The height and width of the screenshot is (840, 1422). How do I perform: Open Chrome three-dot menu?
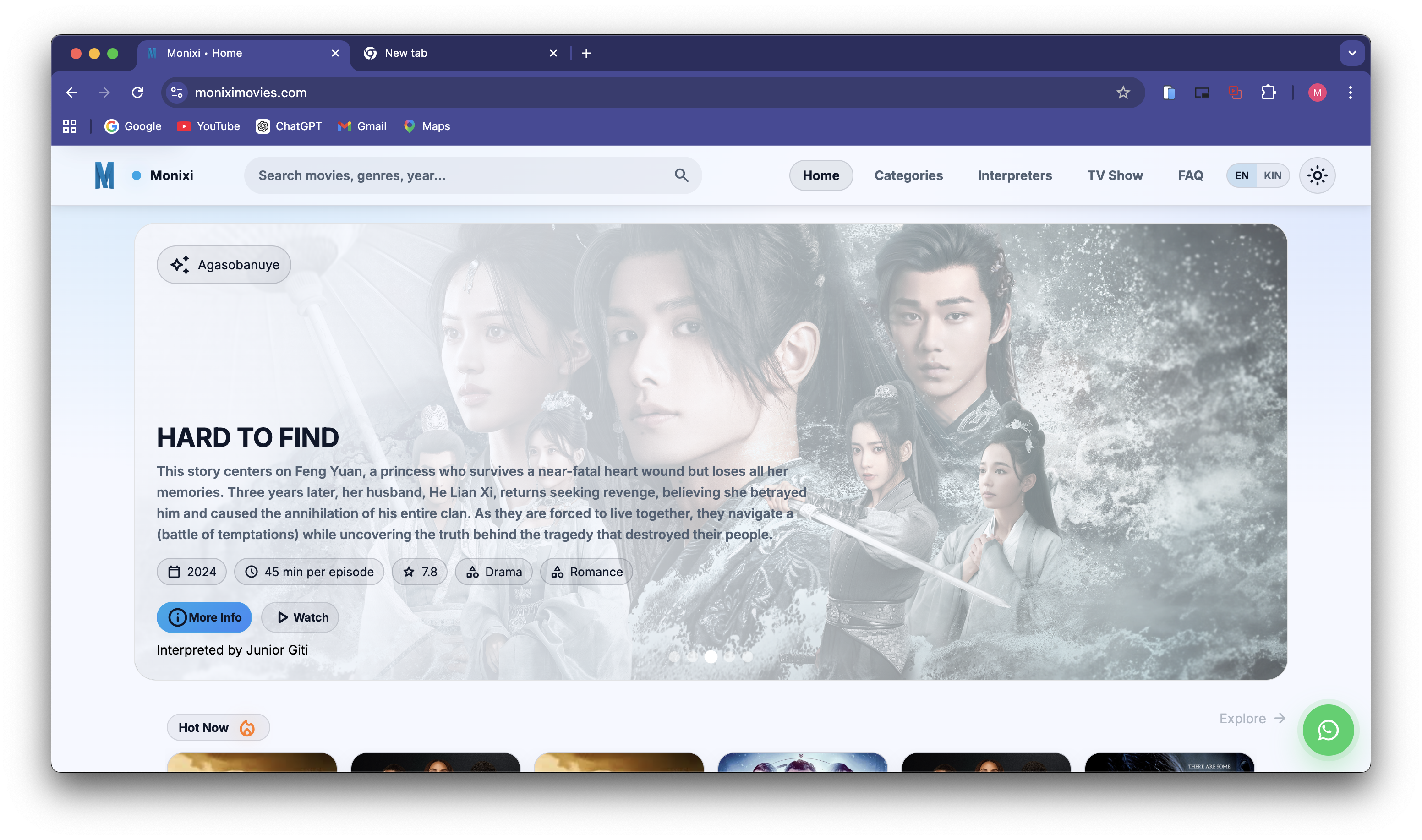[1350, 92]
